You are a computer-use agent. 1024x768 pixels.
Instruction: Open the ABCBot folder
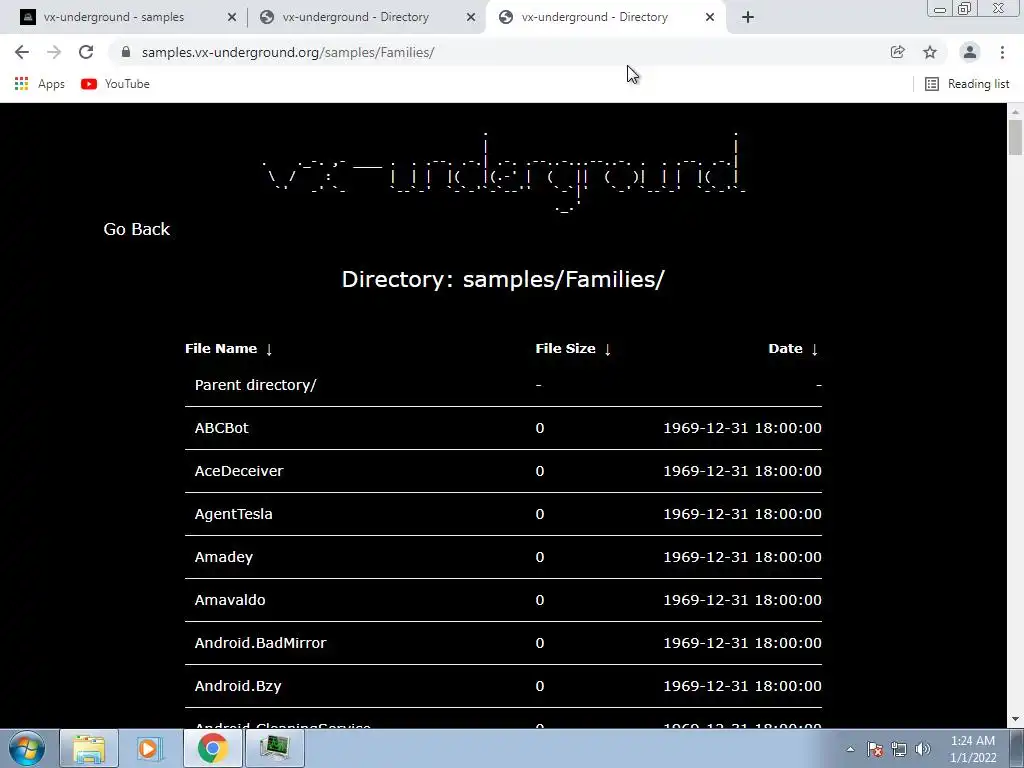221,428
